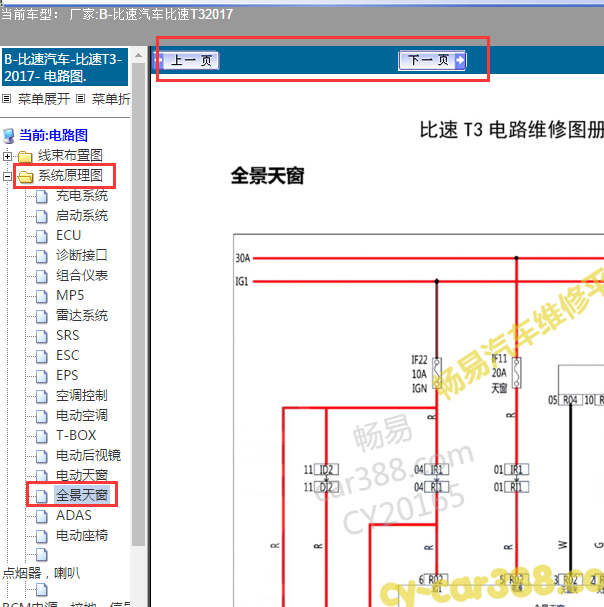604x607 pixels.
Task: Open the SRS diagram
Action: point(67,335)
